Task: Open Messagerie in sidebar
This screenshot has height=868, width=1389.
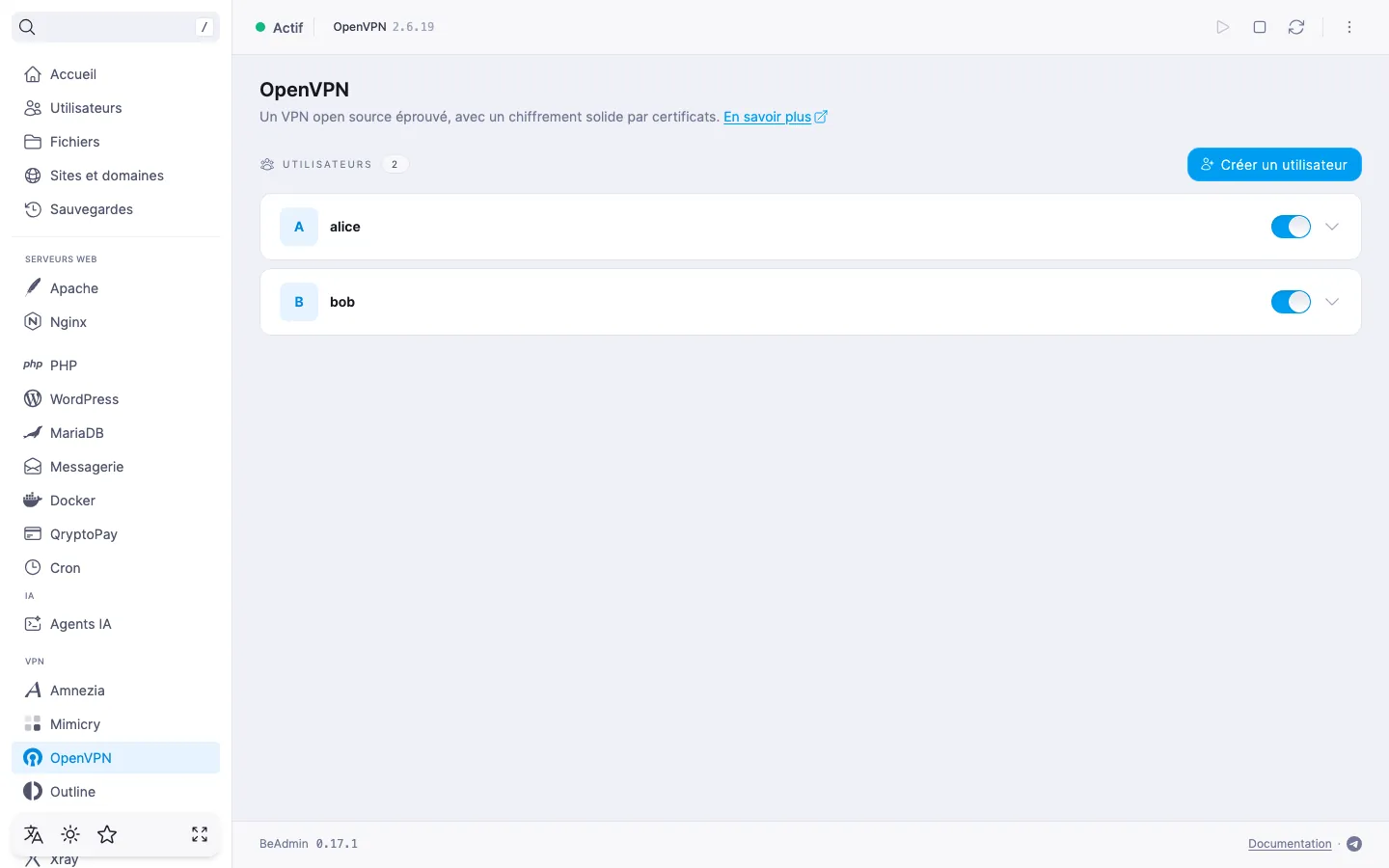Action: (x=116, y=467)
